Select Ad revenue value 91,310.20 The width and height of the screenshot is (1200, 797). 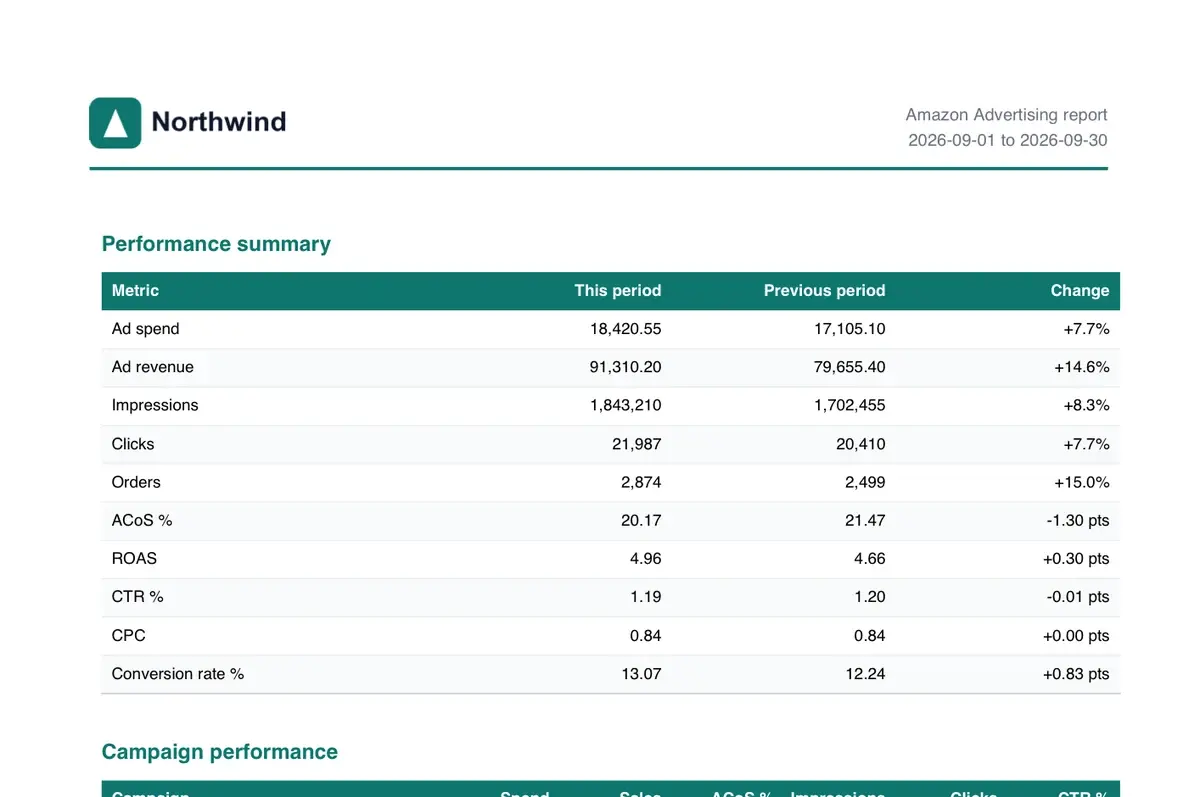625,367
